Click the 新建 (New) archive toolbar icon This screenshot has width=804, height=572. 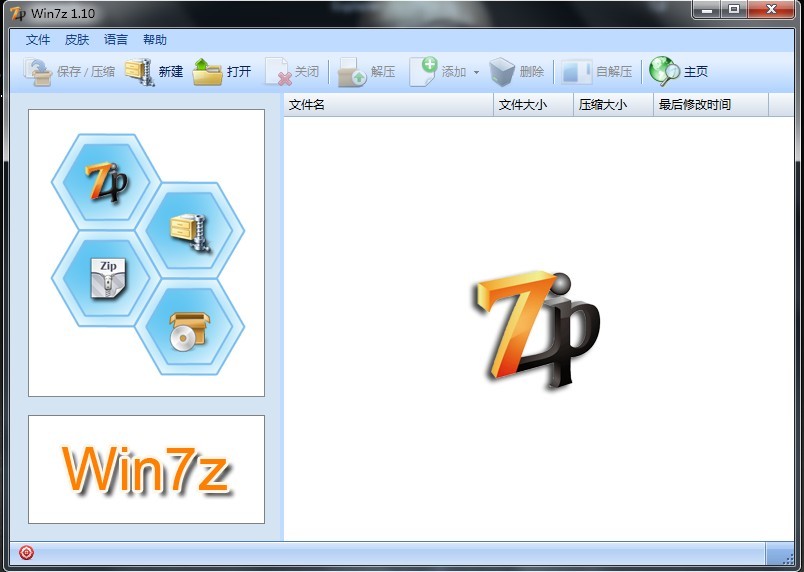click(x=139, y=72)
